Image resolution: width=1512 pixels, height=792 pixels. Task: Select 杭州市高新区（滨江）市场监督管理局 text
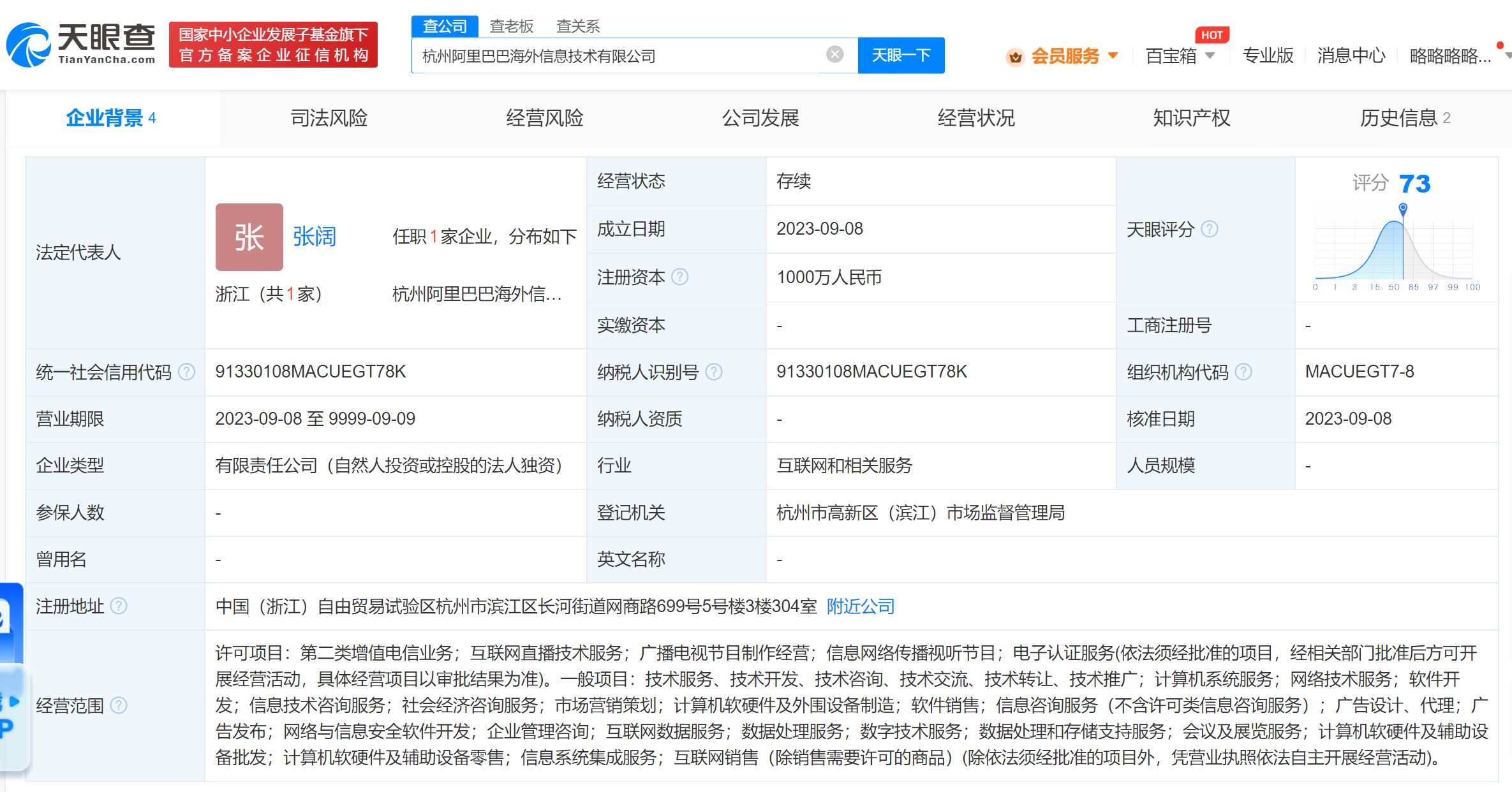click(921, 513)
